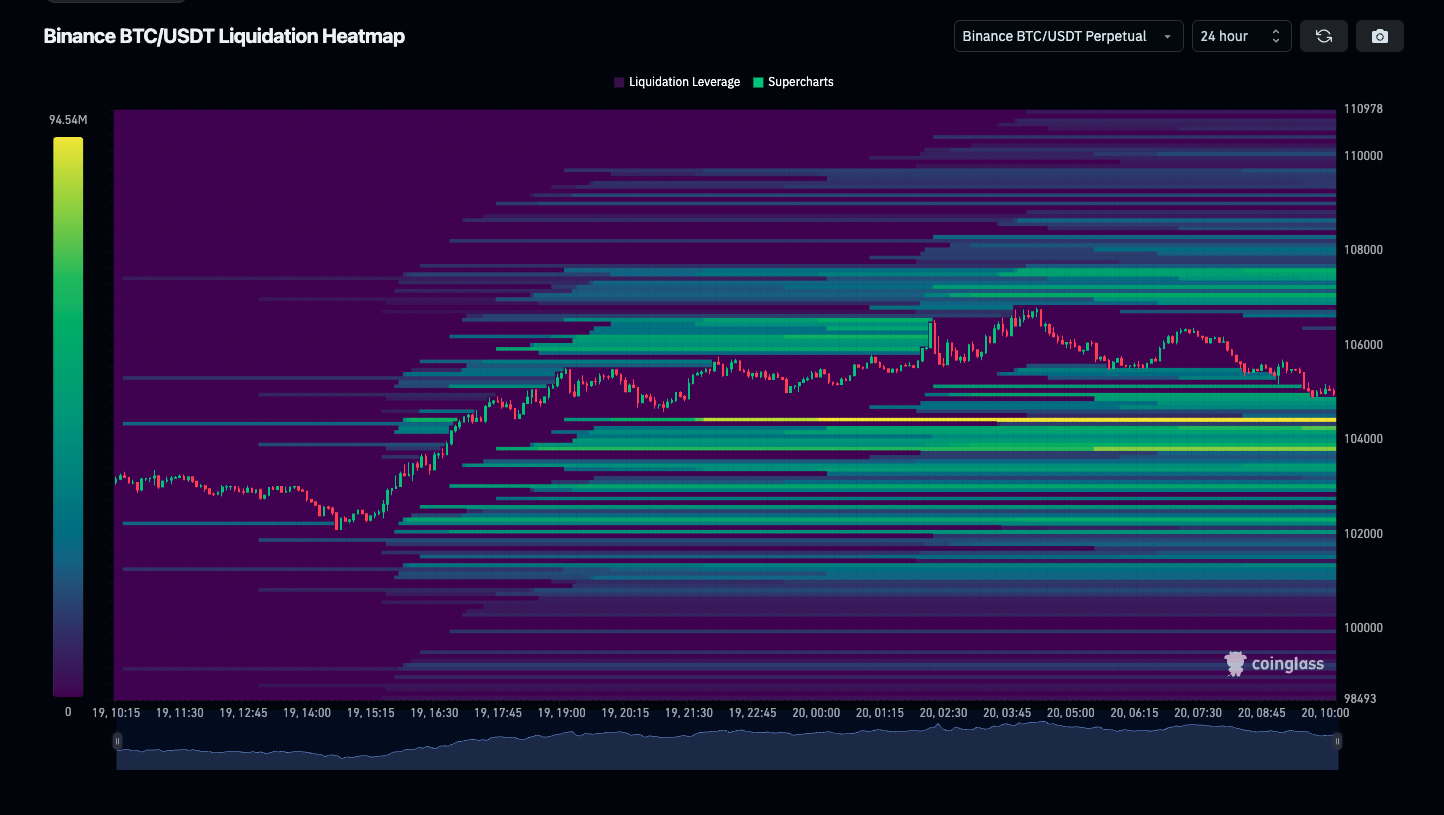Click the 0 label below the color scale
The width and height of the screenshot is (1444, 815).
[x=68, y=712]
